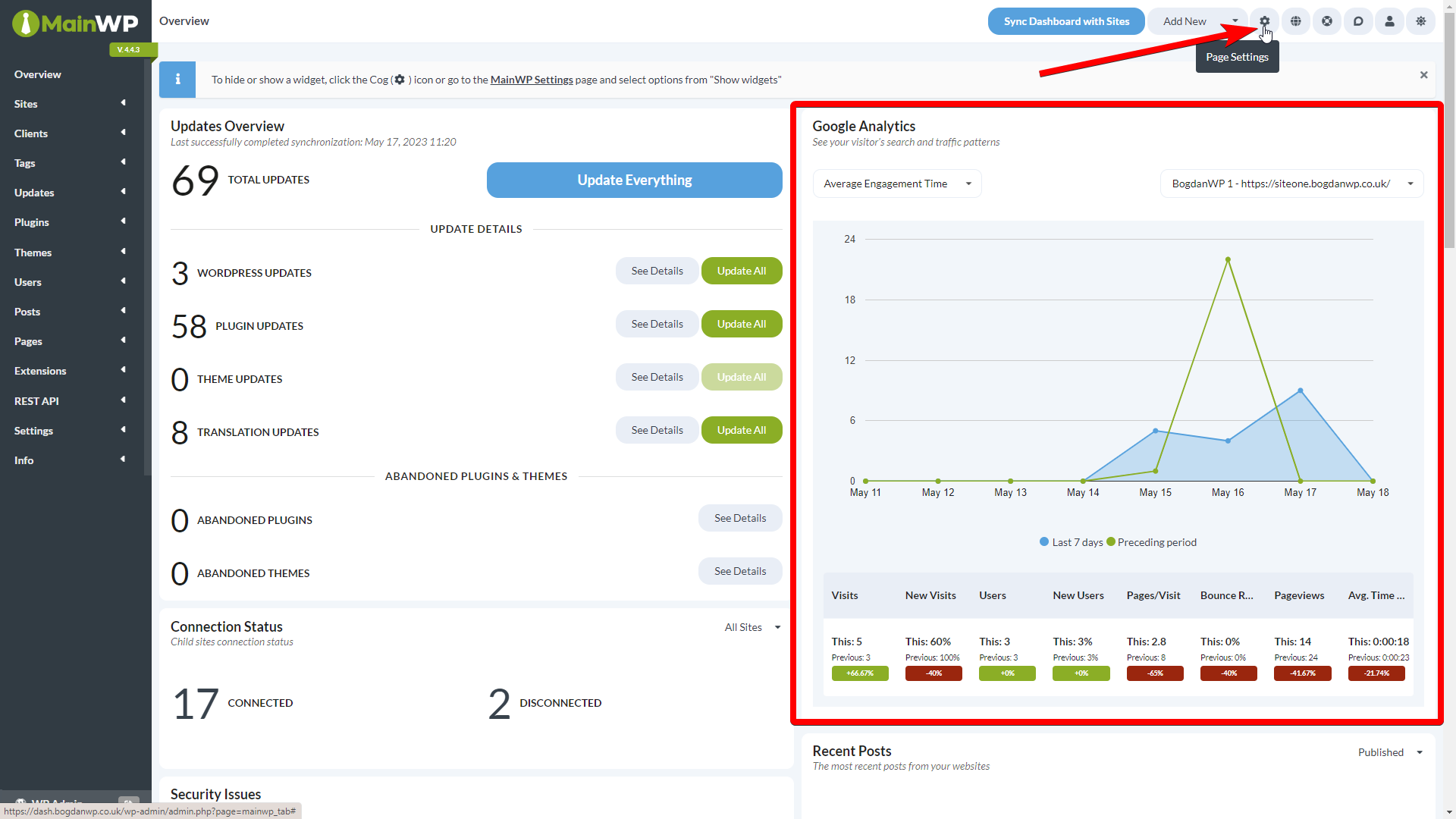The image size is (1456, 819).
Task: Click the user account icon
Action: (x=1389, y=21)
